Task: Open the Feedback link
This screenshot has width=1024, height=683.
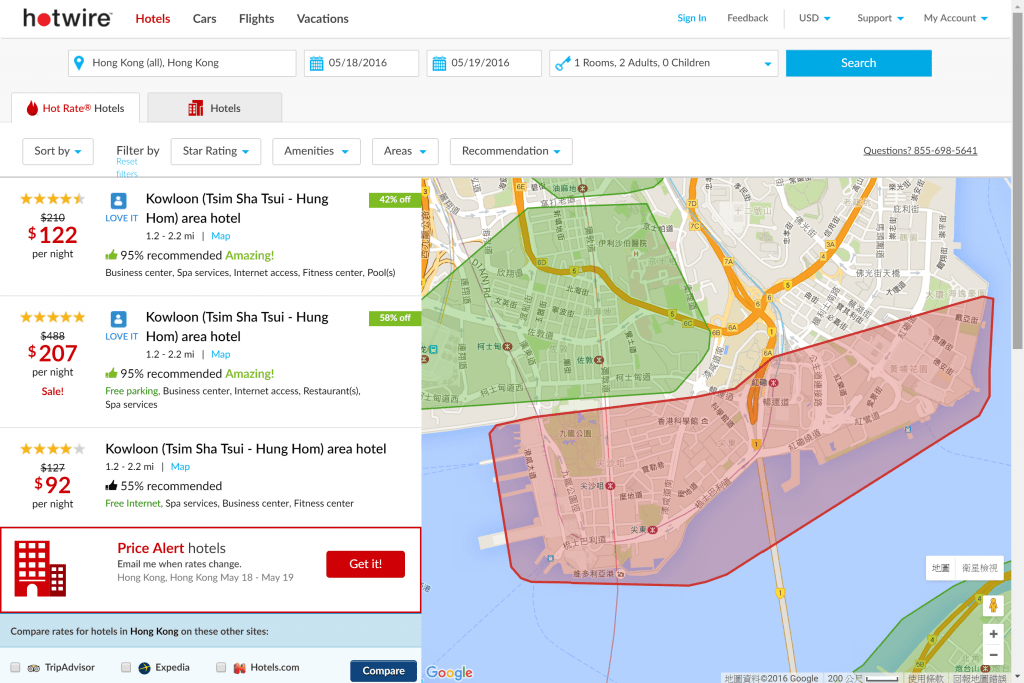Action: click(x=747, y=18)
